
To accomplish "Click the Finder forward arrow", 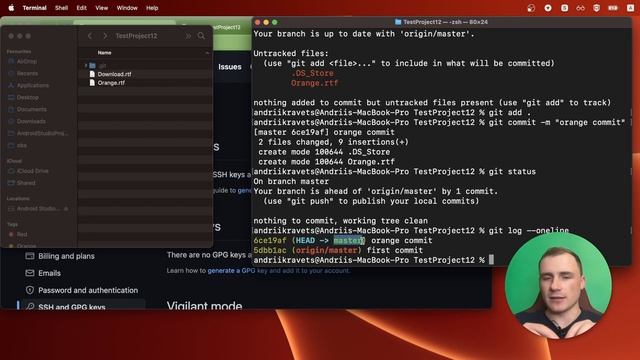I will click(105, 36).
